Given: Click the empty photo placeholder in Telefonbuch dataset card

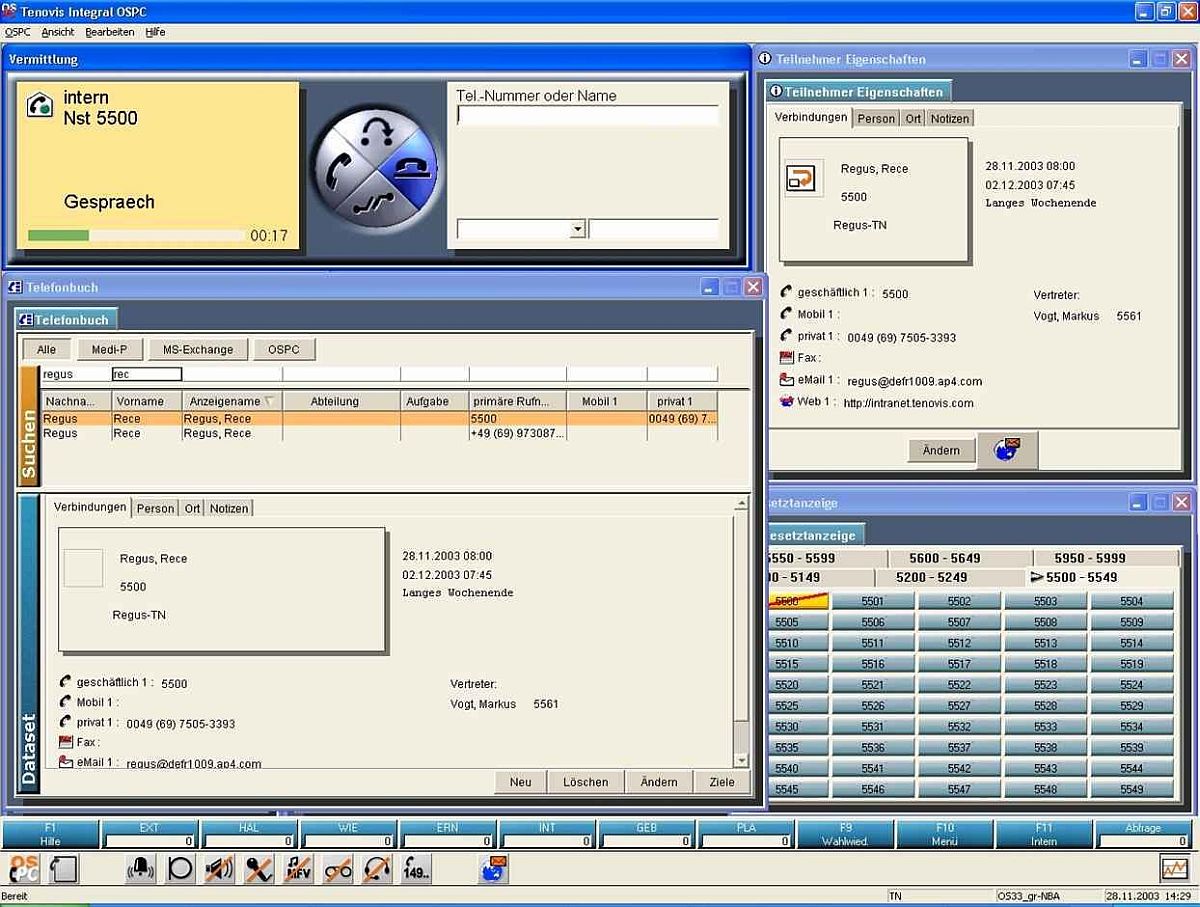Looking at the screenshot, I should (83, 567).
